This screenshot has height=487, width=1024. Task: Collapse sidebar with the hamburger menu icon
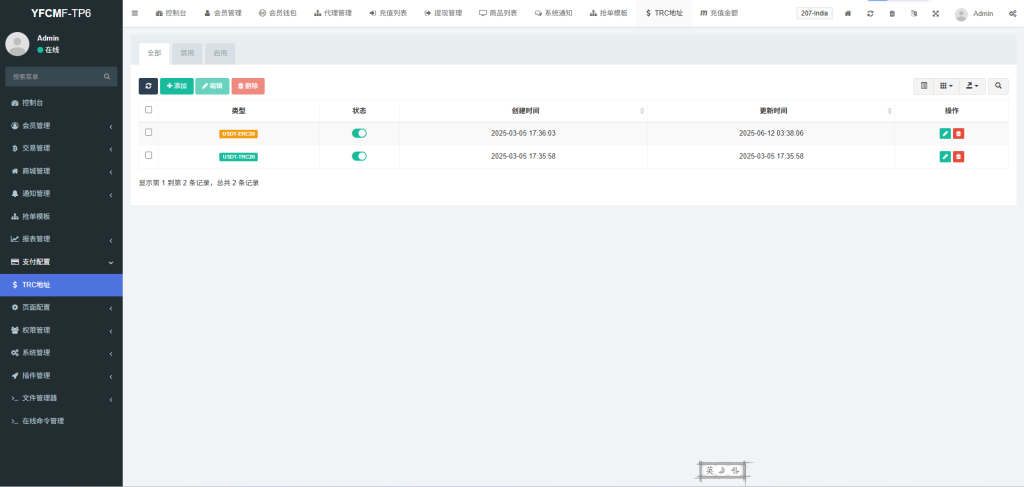tap(135, 14)
